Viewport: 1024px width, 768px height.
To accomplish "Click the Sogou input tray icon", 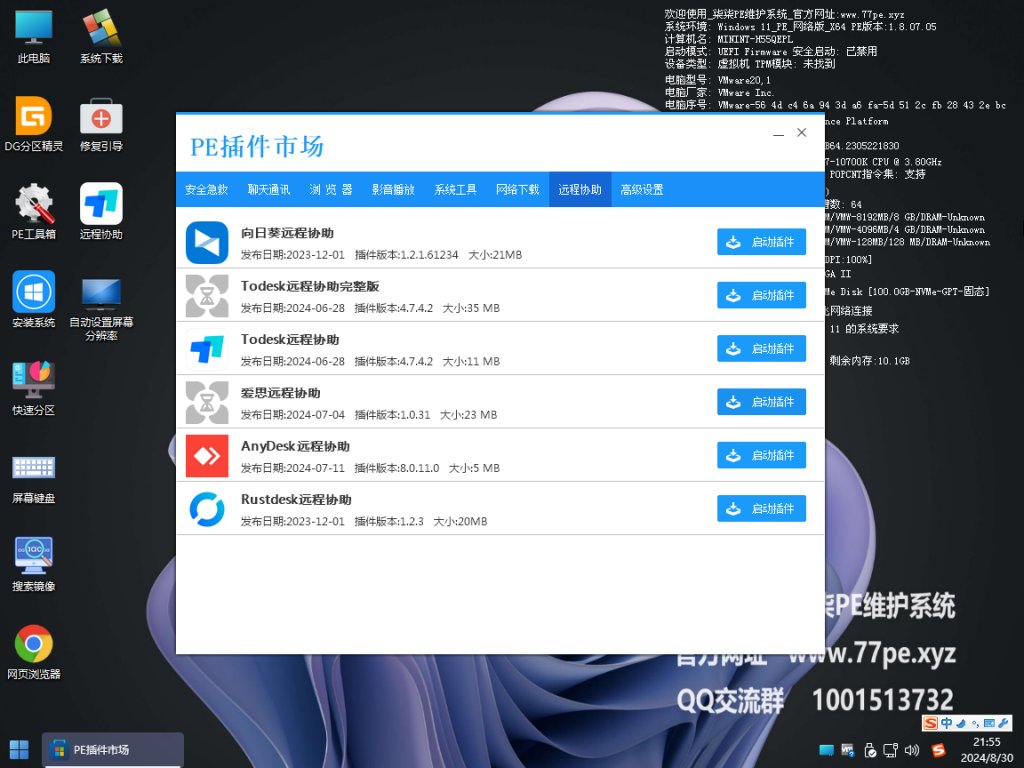I will pyautogui.click(x=938, y=750).
